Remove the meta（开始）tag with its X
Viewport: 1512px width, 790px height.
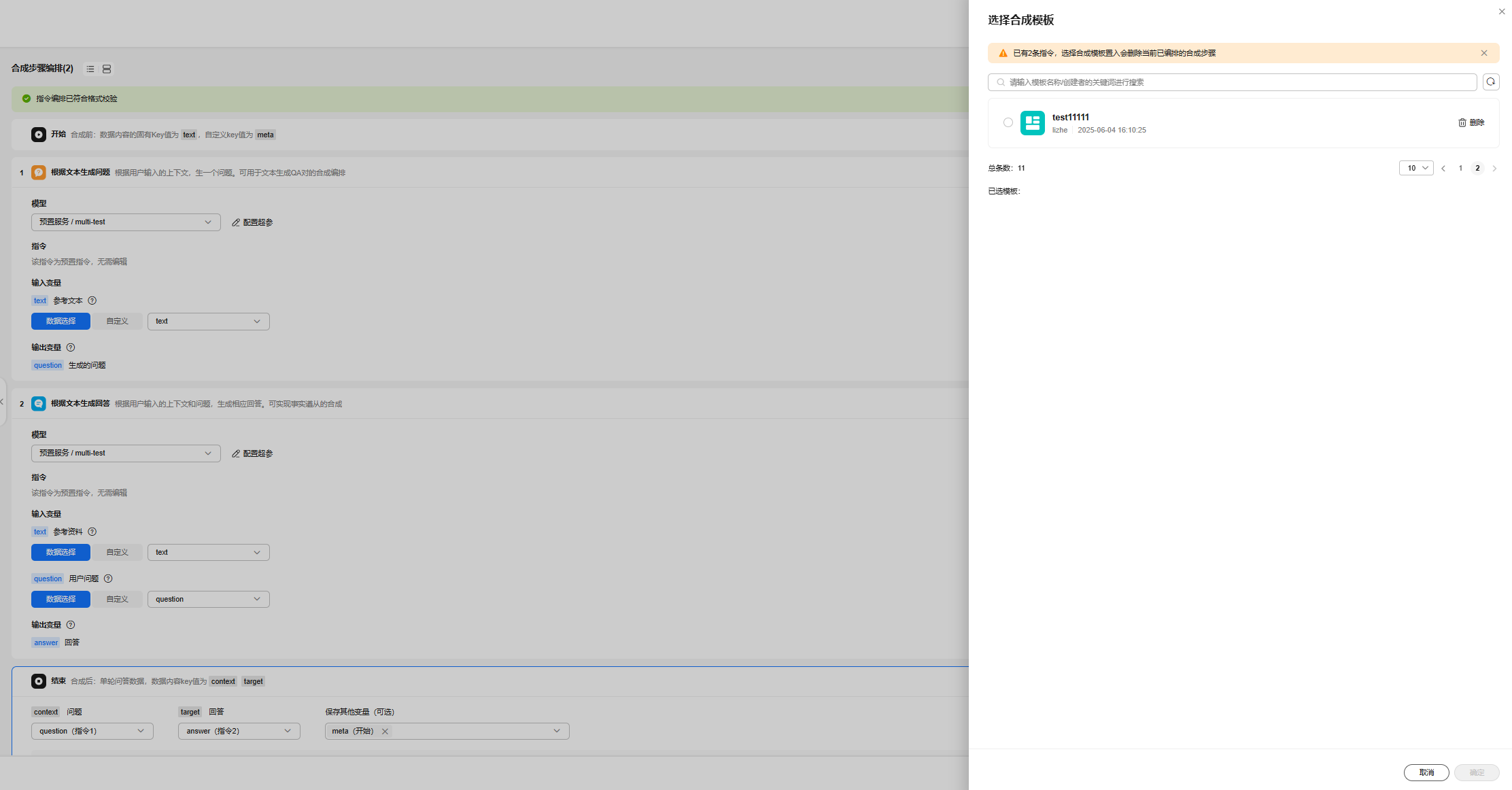(x=385, y=732)
